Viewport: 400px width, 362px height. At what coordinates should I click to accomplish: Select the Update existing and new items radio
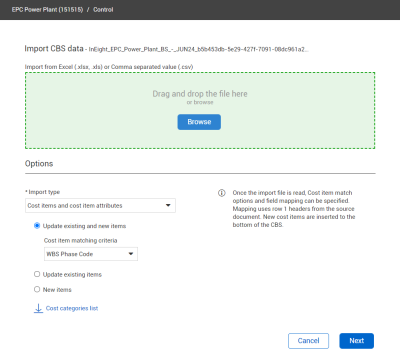37,226
